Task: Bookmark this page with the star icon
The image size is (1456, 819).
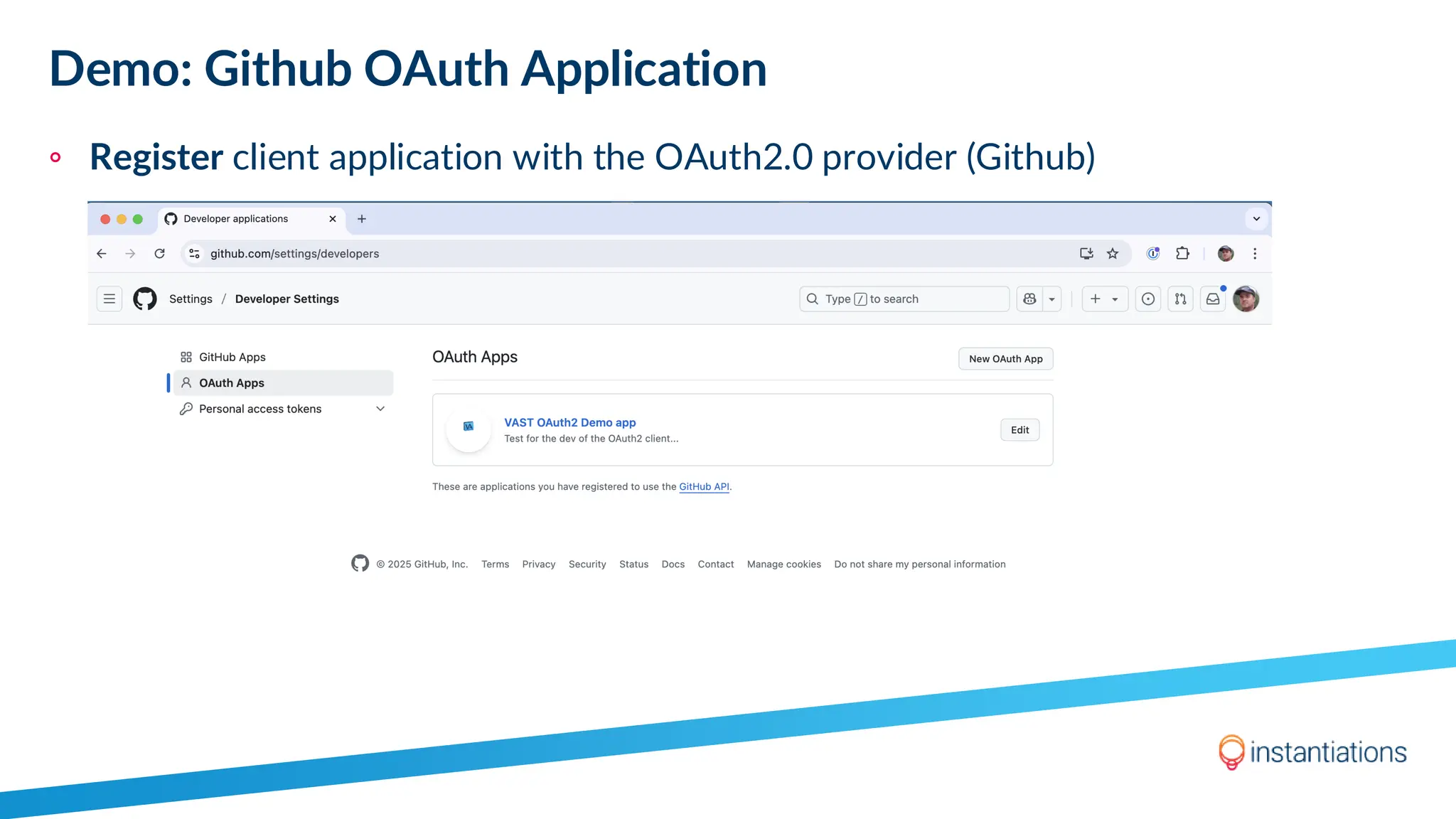Action: (x=1113, y=254)
